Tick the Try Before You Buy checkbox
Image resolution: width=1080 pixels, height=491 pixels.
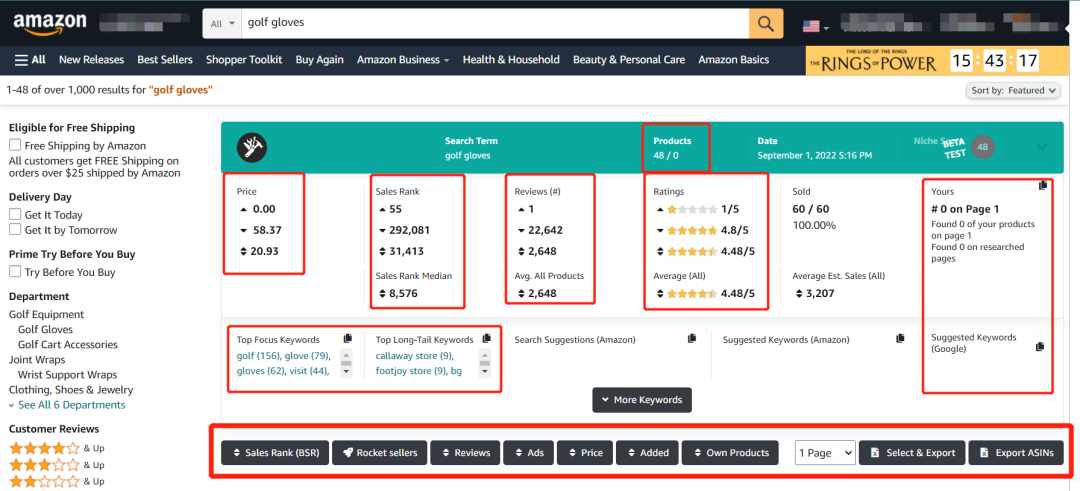point(14,272)
